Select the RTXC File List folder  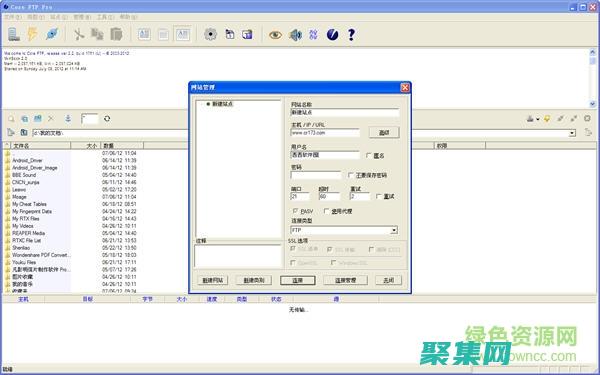point(26,241)
